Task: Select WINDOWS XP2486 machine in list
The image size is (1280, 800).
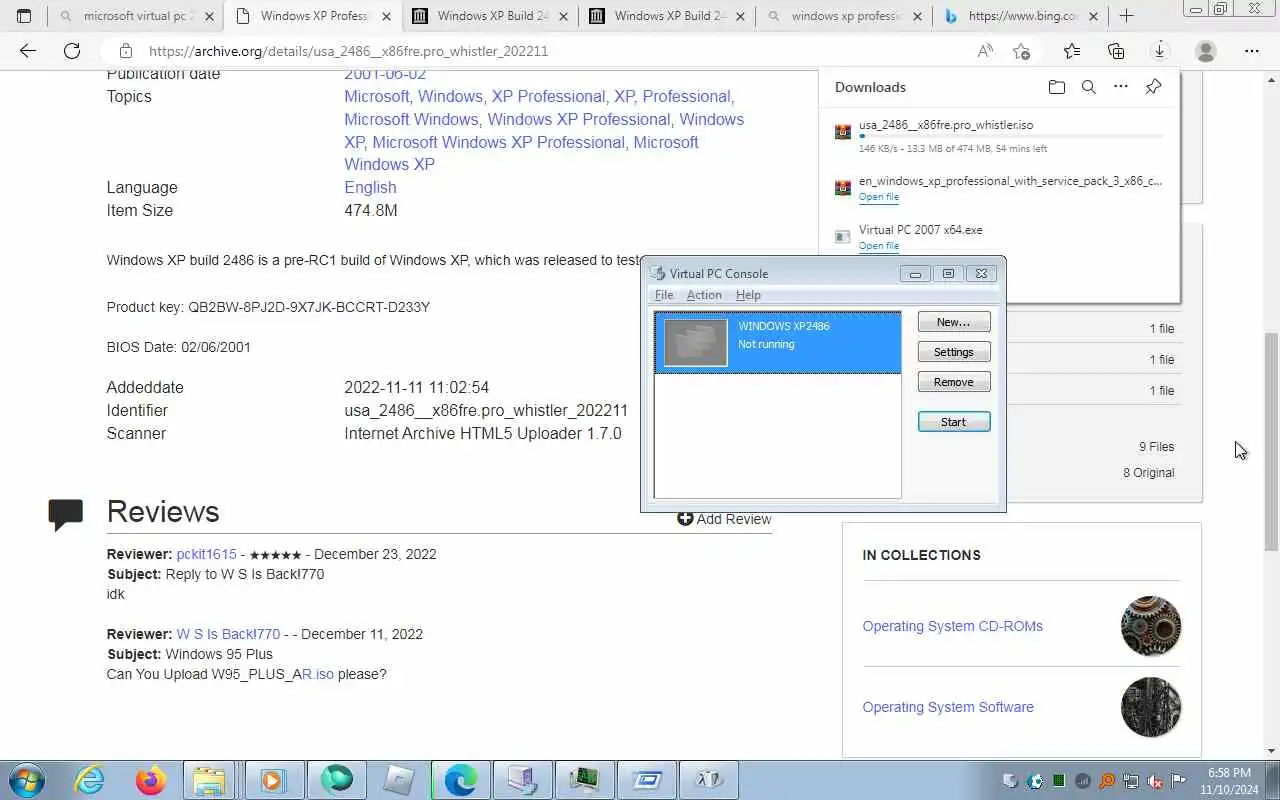Action: (x=778, y=343)
